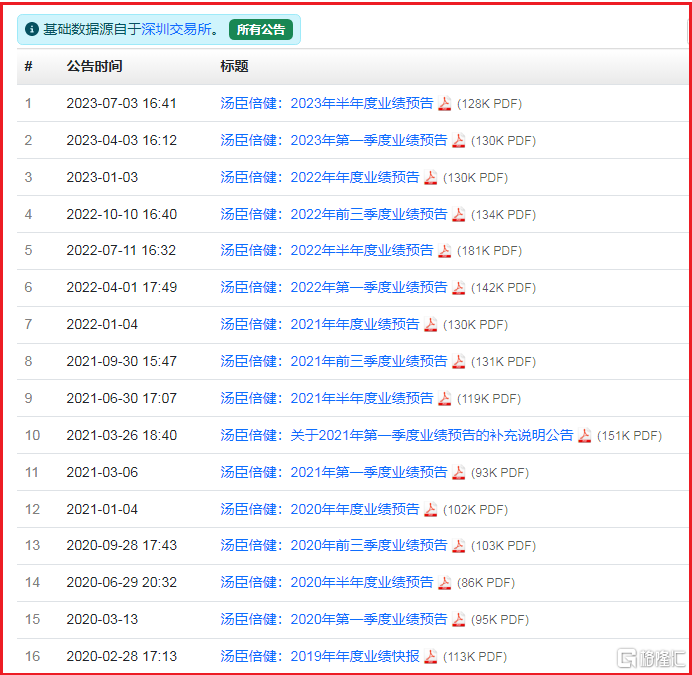Select the date 2021-03-06
The image size is (692, 675).
[102, 474]
